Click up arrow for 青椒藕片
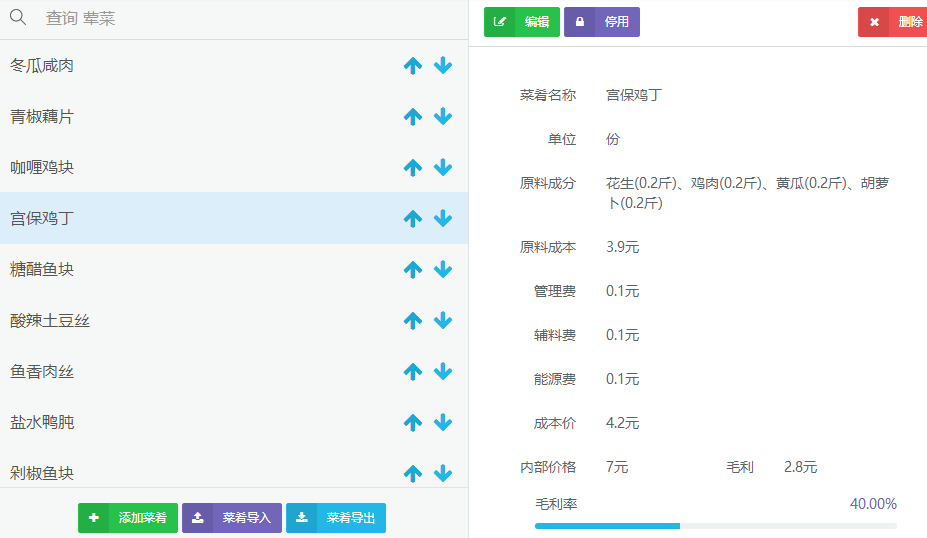The image size is (927, 538). click(x=413, y=117)
